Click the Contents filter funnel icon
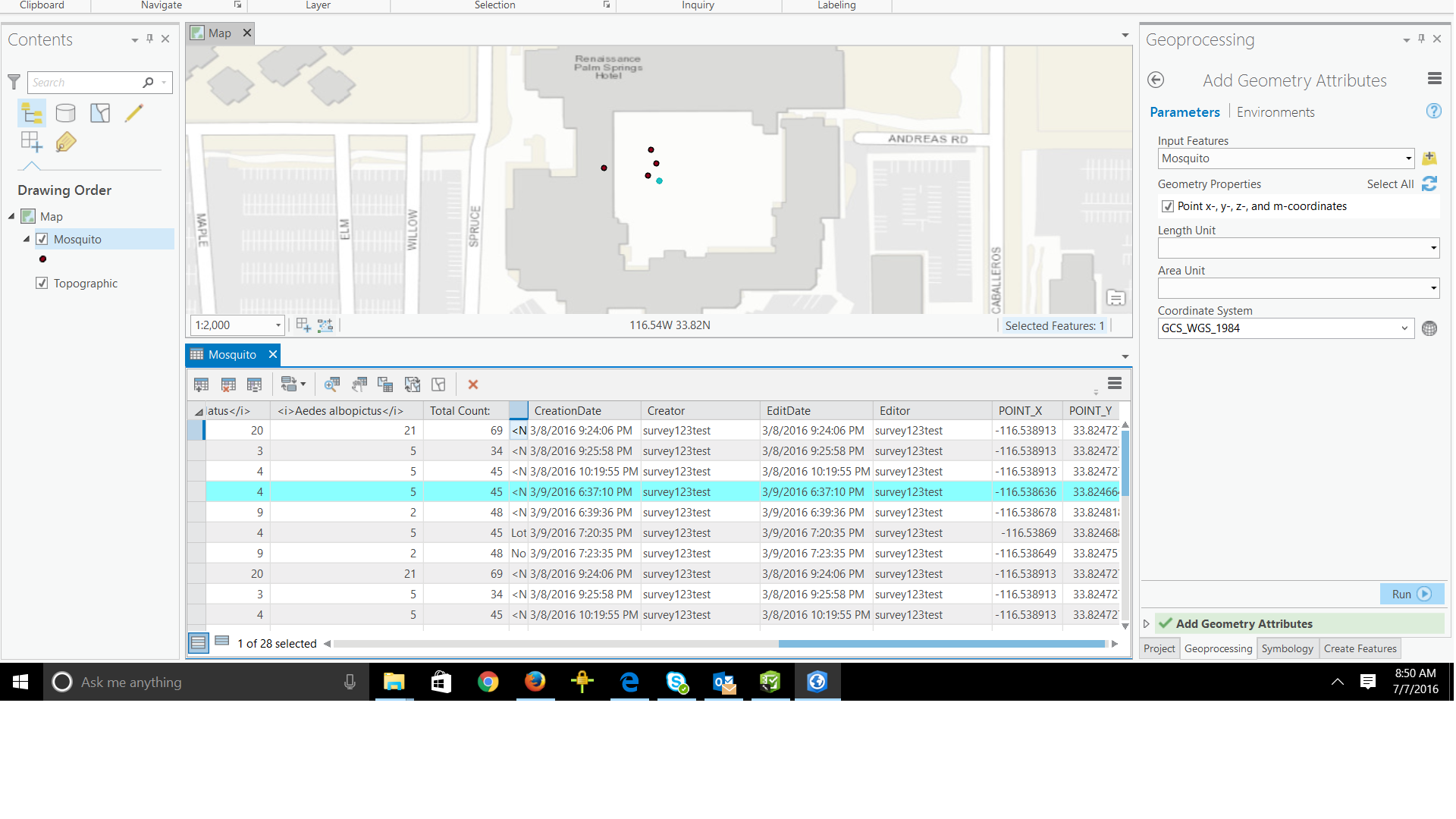This screenshot has width=1456, height=819. pos(14,82)
